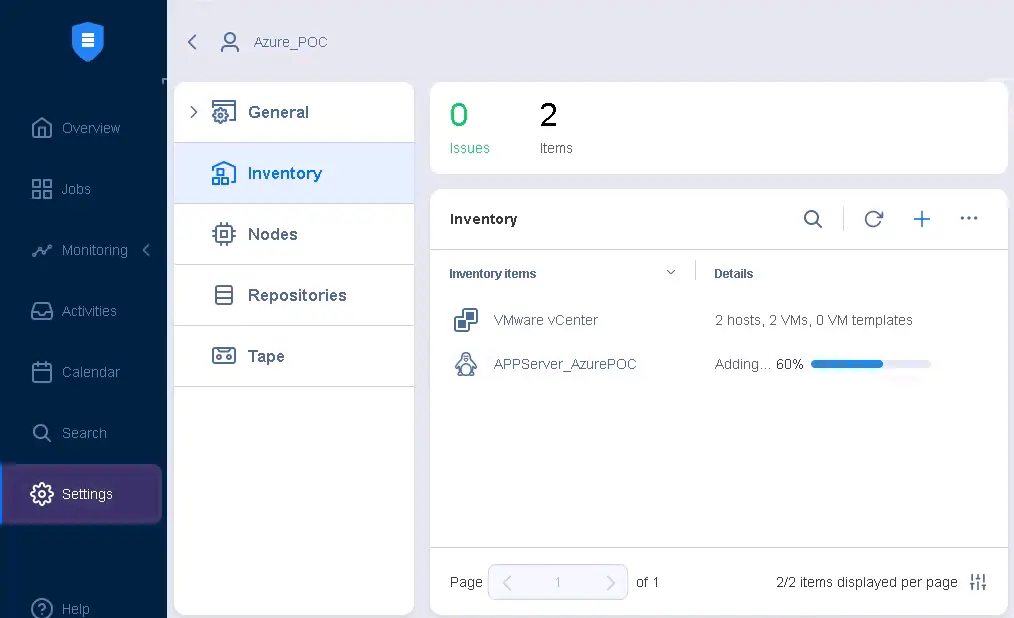Click the Azure_POC user icon
1014x618 pixels.
[230, 42]
